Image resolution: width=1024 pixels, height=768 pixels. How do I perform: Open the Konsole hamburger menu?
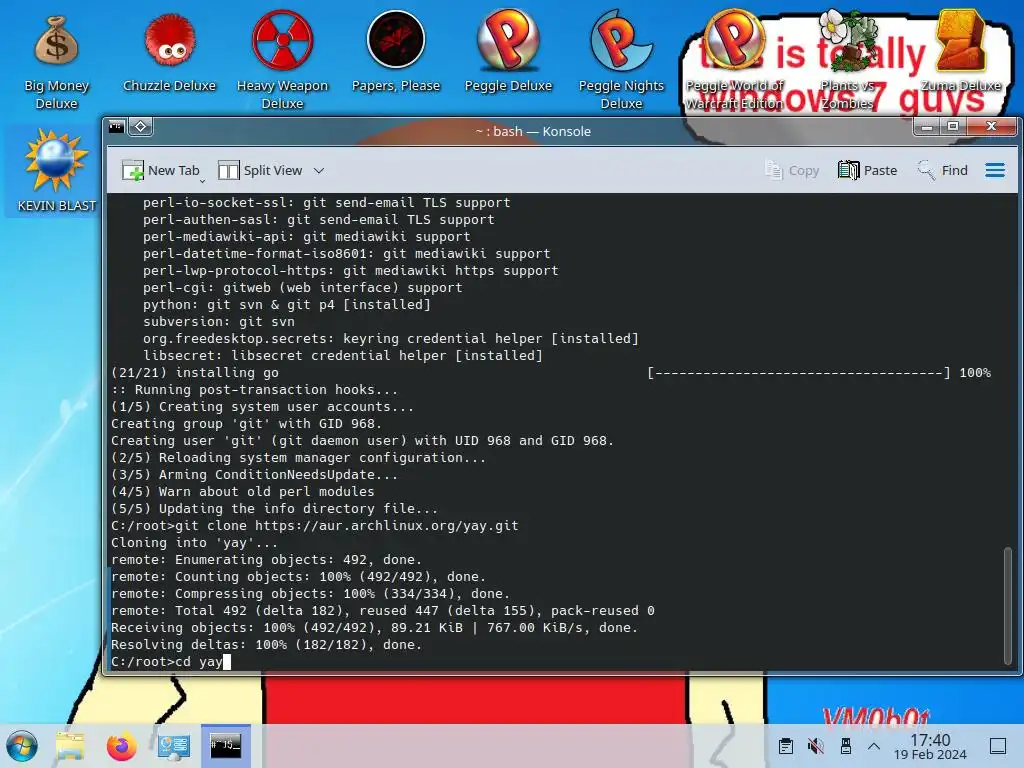[995, 170]
